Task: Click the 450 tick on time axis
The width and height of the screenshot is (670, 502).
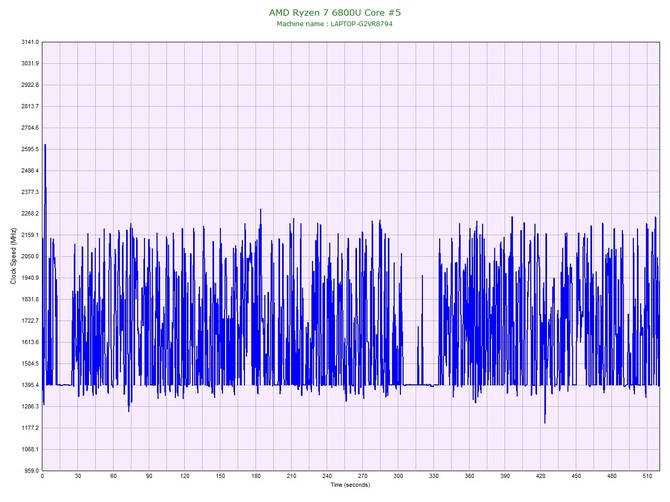Action: tap(576, 476)
